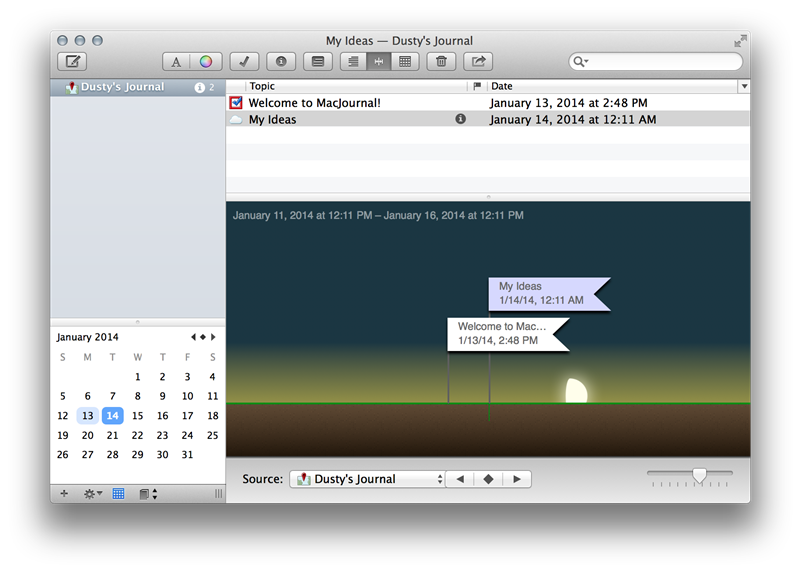
Task: Select Dusty's Journal in the sidebar
Action: (x=138, y=87)
